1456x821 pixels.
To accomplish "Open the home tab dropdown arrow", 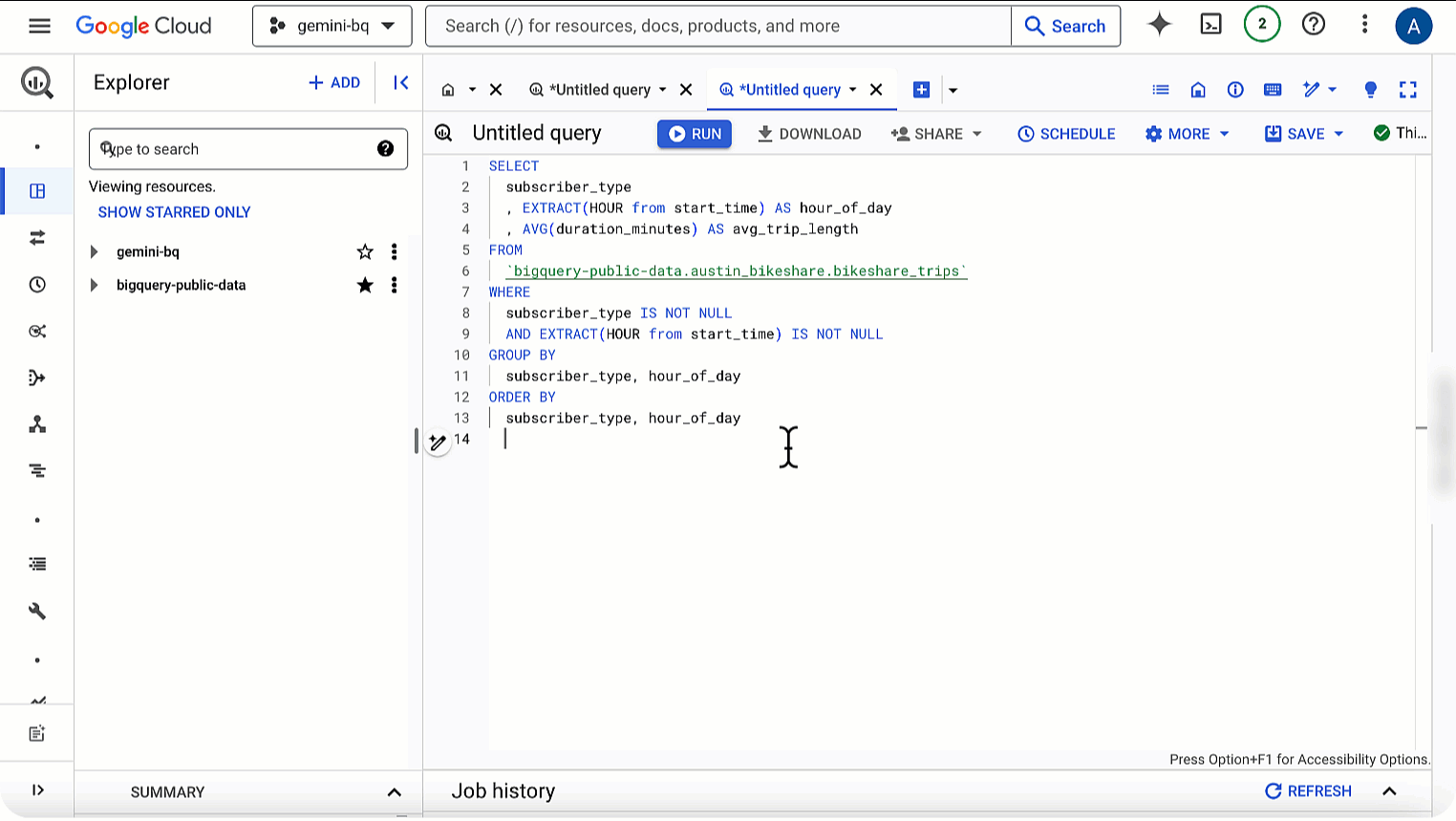I will coord(472,90).
